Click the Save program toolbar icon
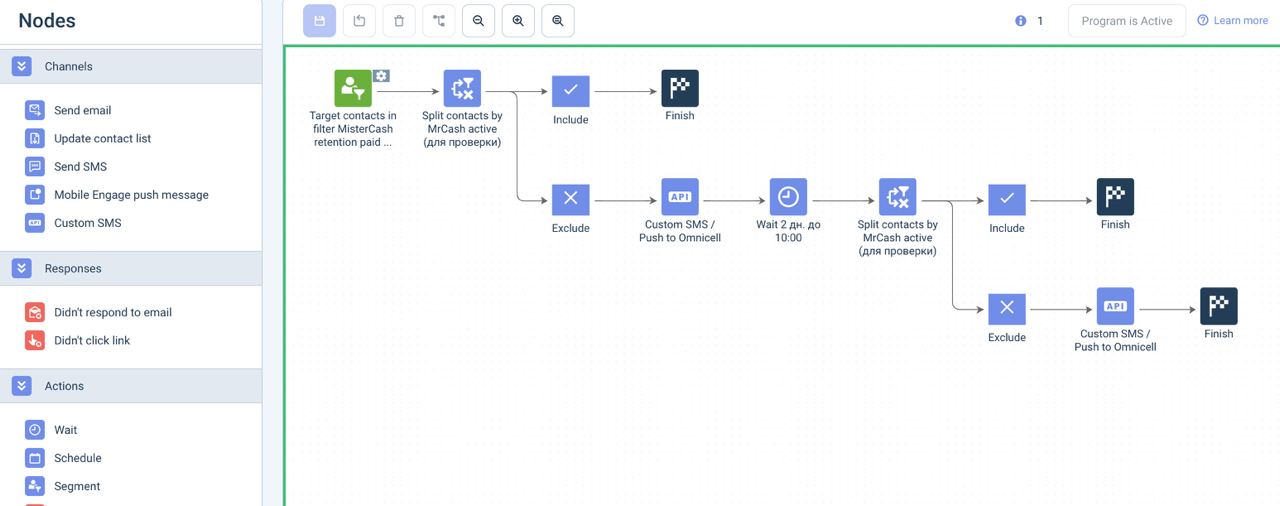This screenshot has width=1280, height=506. pos(320,21)
